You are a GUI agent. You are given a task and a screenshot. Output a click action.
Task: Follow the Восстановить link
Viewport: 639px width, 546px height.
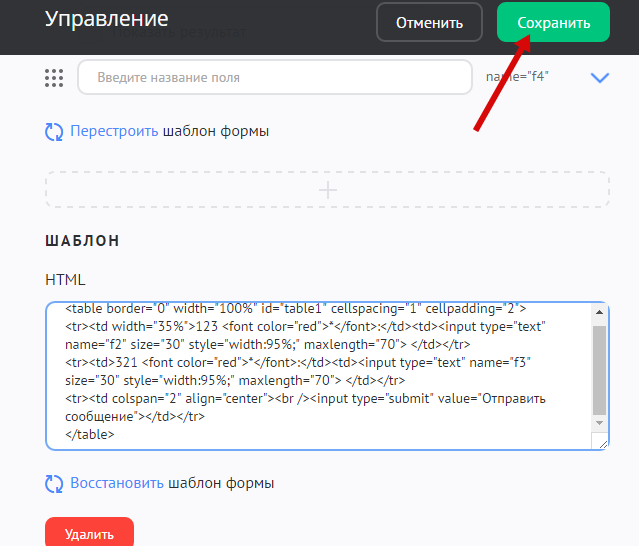pyautogui.click(x=117, y=483)
